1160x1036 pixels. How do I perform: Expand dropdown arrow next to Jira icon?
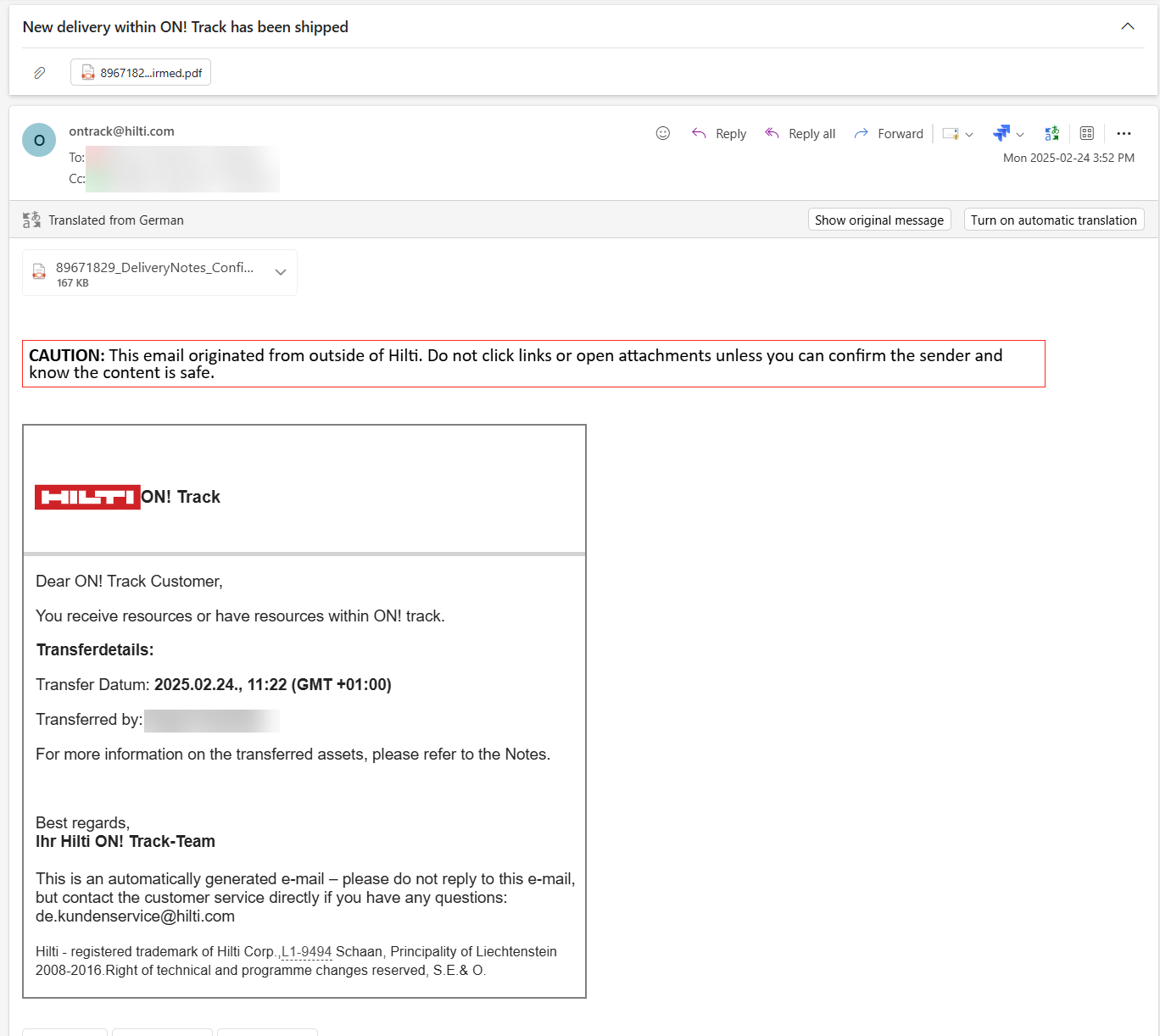(1020, 134)
